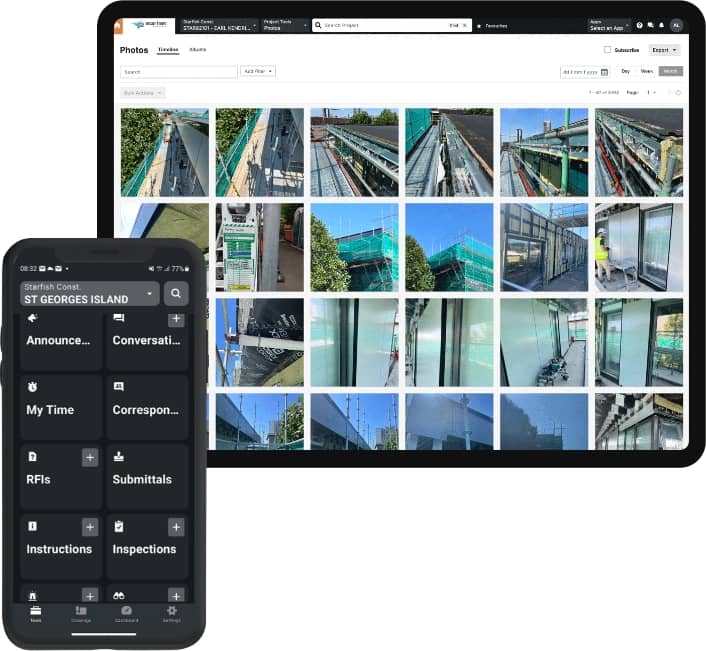Screen dimensions: 706x651
Task: Open Dashboard from phone bottom bar
Action: pyautogui.click(x=126, y=613)
